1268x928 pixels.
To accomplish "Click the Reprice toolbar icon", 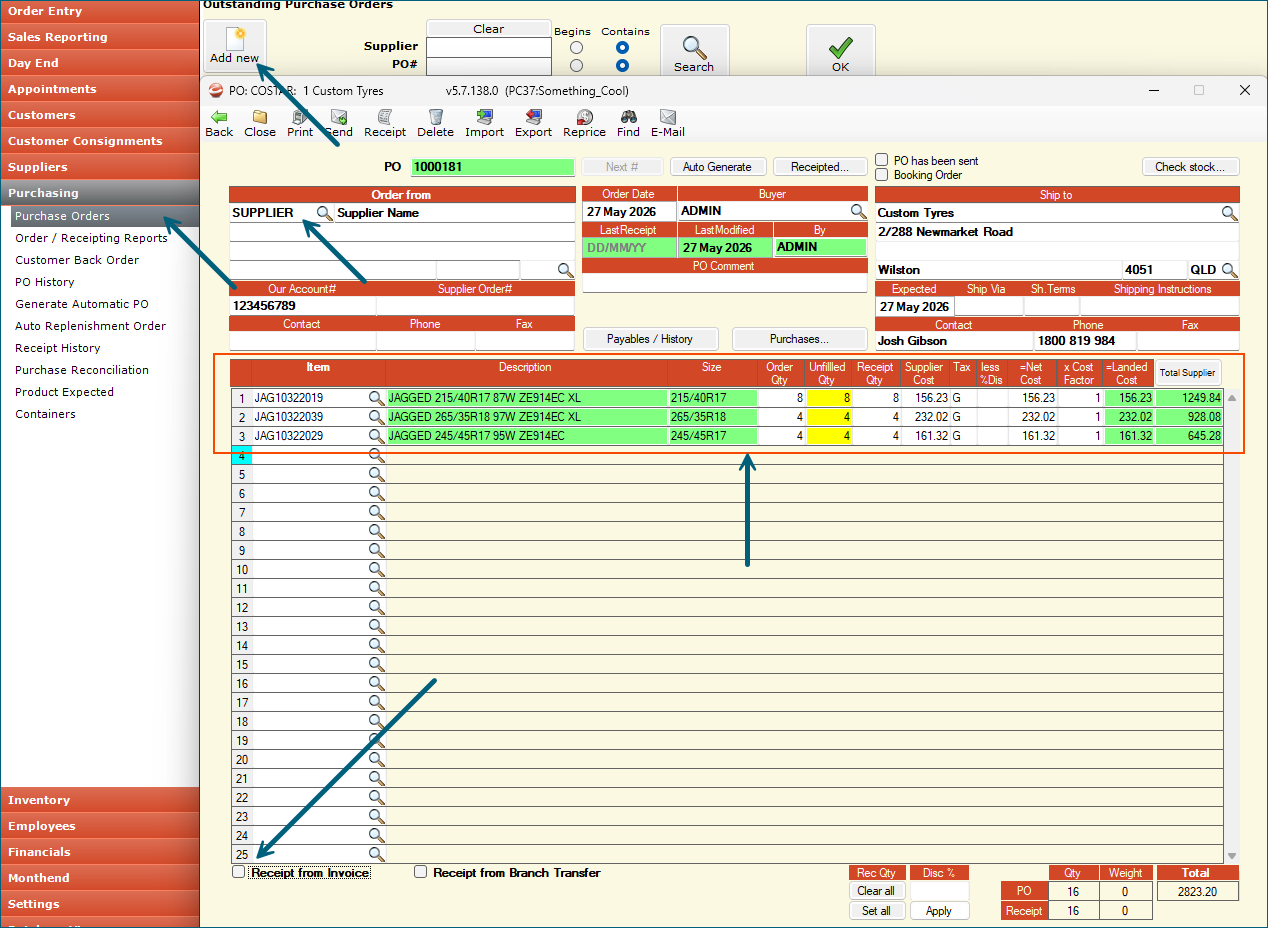I will [584, 123].
